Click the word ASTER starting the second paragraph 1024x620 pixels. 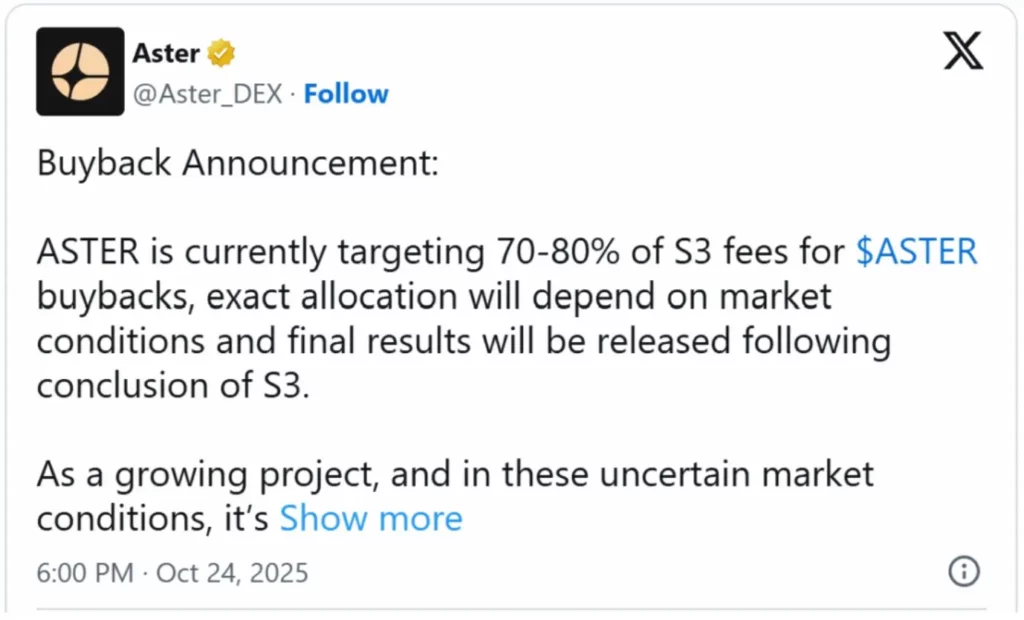[x=88, y=252]
